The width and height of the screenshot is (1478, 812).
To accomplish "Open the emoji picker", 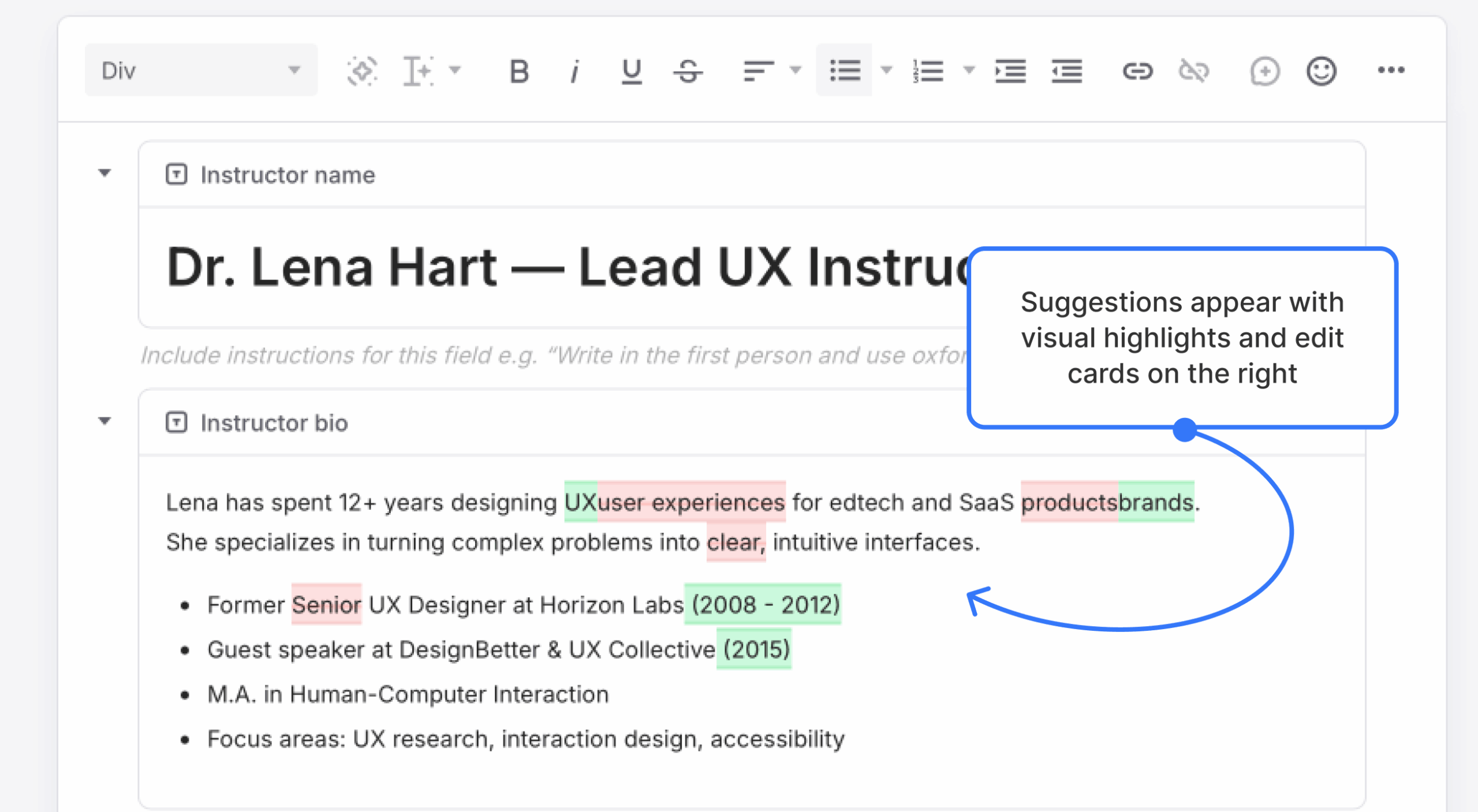I will tap(1321, 70).
